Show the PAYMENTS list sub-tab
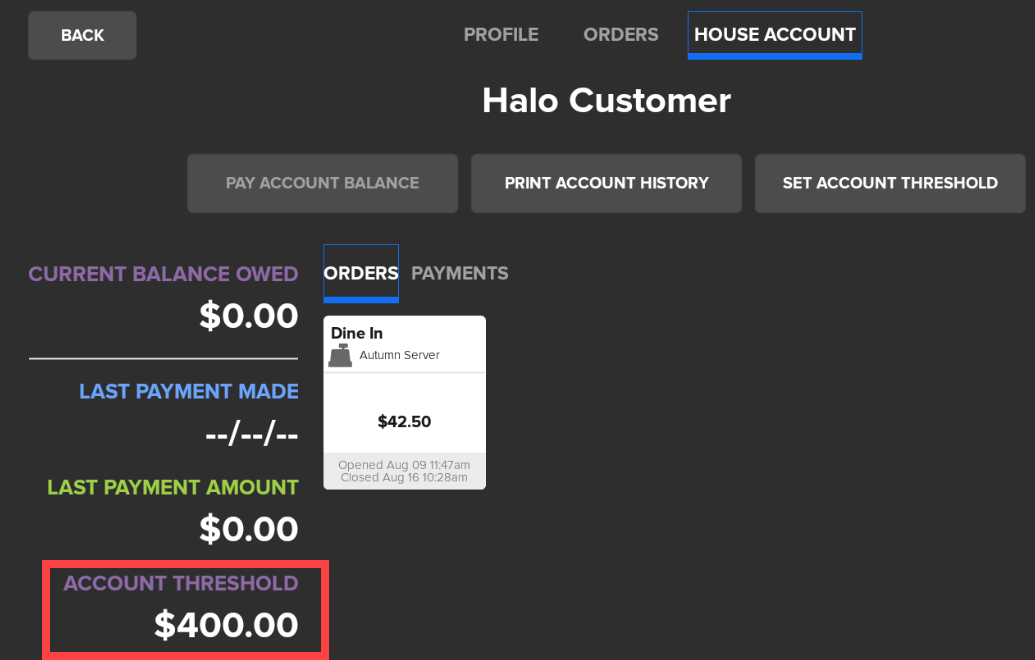The image size is (1035, 660). click(460, 273)
